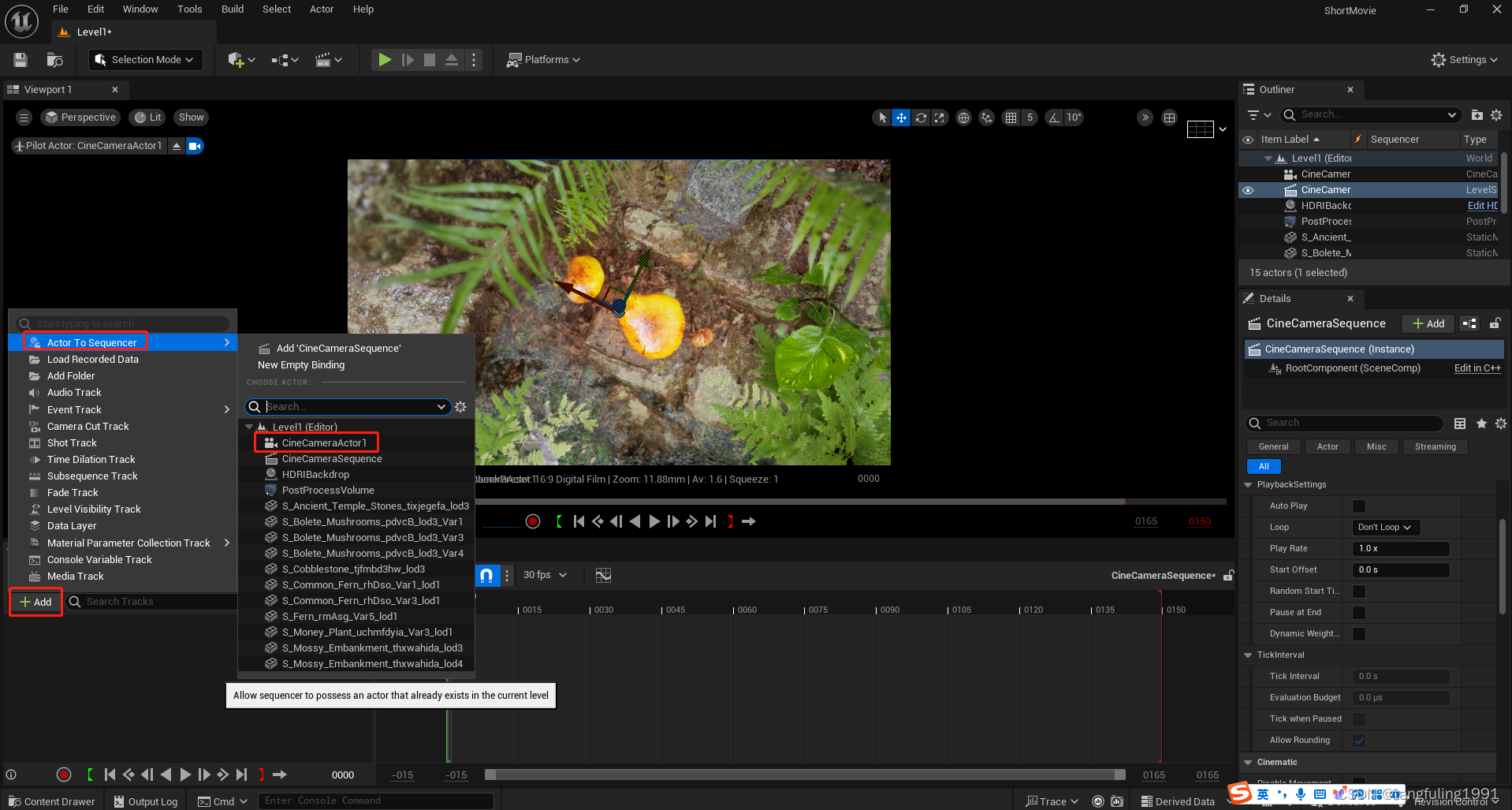Viewport: 1512px width, 810px height.
Task: Toggle grid snapping icon
Action: tap(1011, 118)
